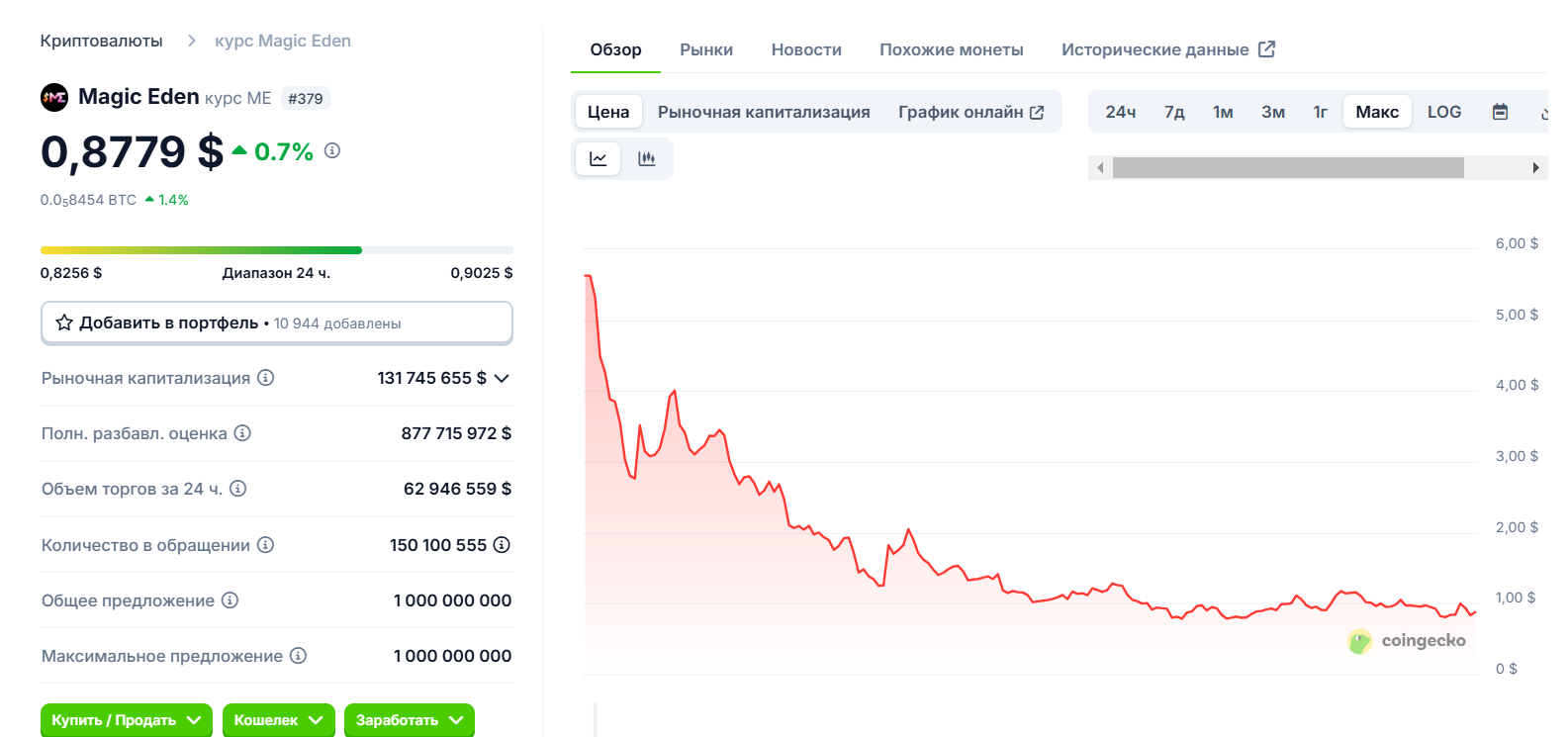Open the Купить / Продать dropdown
This screenshot has height=737, width=1568.
127,720
